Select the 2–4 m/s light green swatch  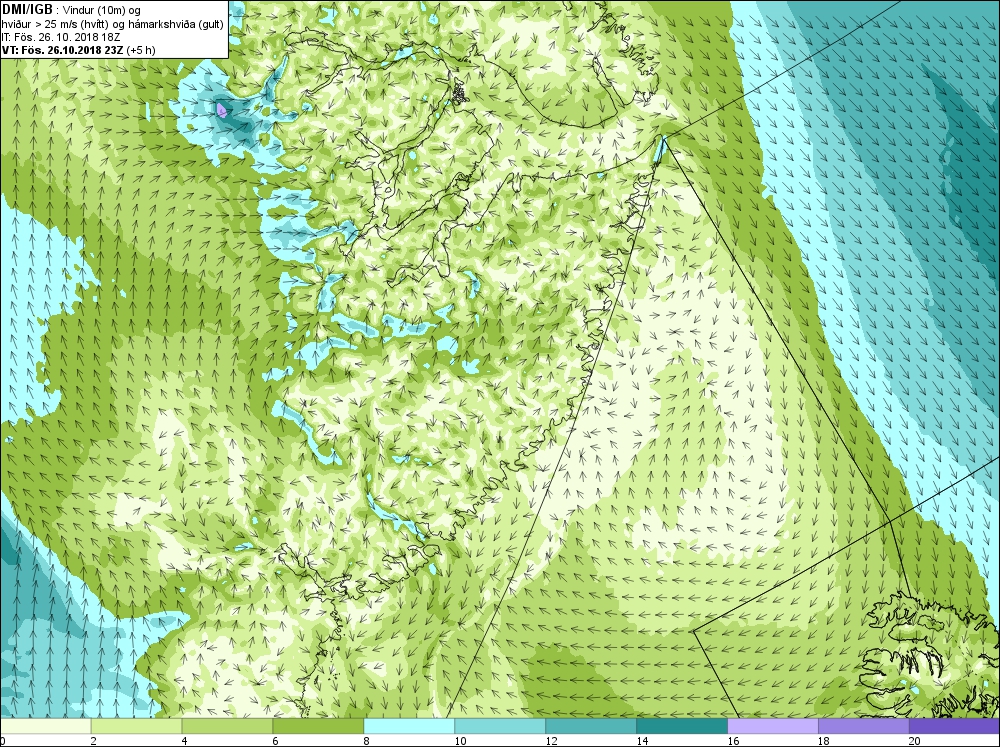click(136, 726)
